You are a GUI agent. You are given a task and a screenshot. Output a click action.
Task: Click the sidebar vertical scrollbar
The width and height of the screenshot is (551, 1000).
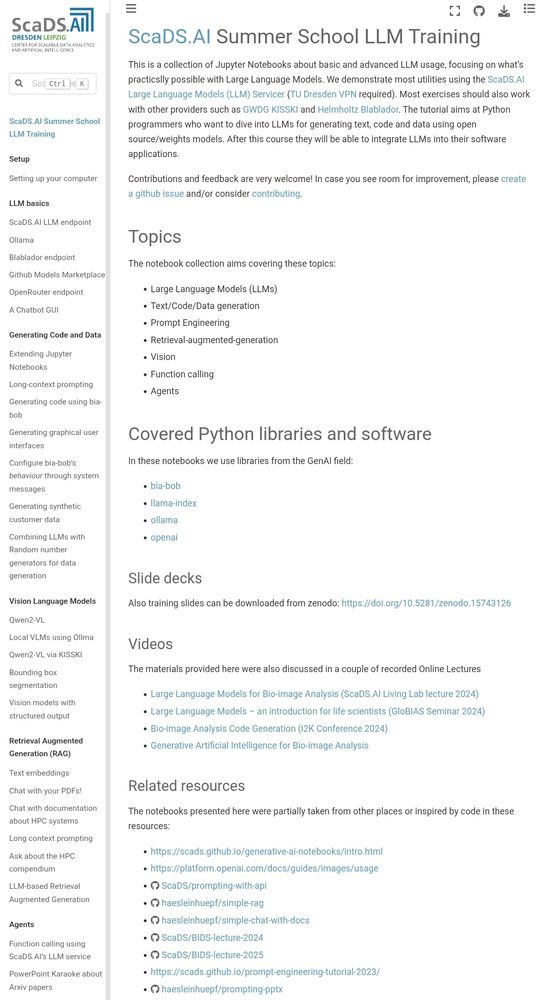tap(108, 504)
